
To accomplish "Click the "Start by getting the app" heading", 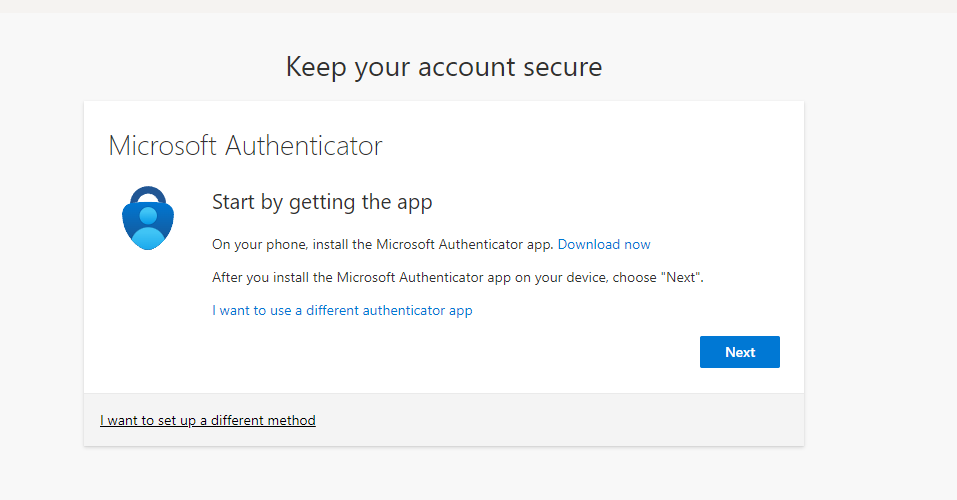I will [322, 202].
